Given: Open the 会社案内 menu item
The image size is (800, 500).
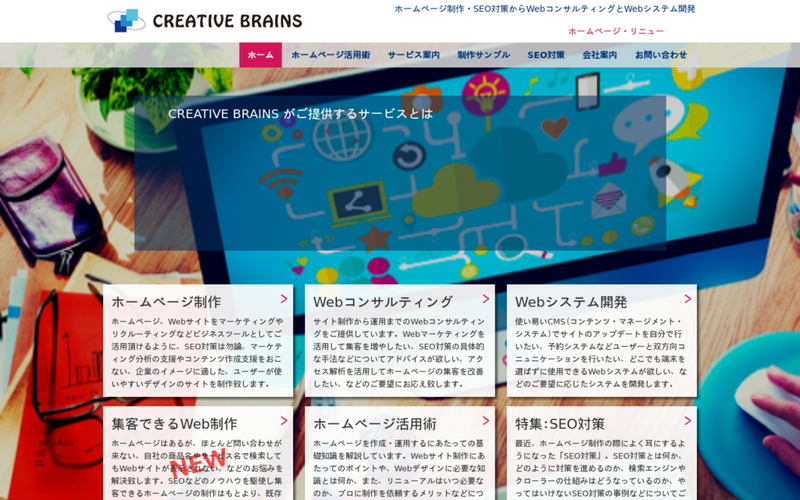Looking at the screenshot, I should click(600, 55).
